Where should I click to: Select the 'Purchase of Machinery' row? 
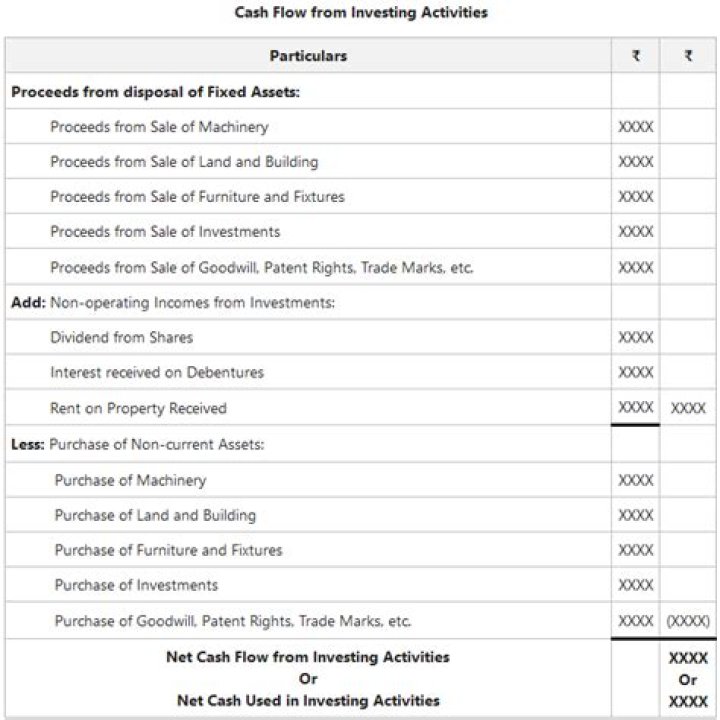(x=130, y=480)
